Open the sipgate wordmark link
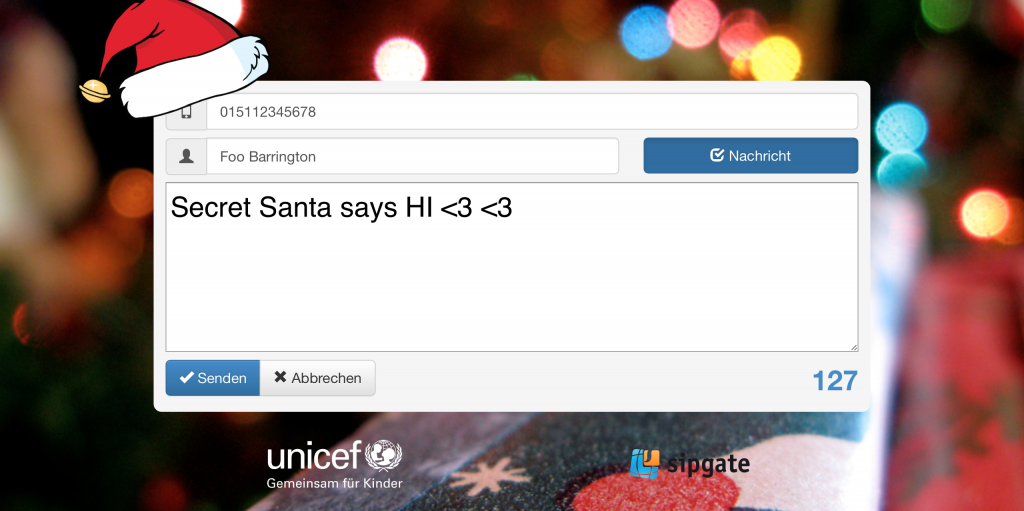1024x511 pixels. coord(709,464)
